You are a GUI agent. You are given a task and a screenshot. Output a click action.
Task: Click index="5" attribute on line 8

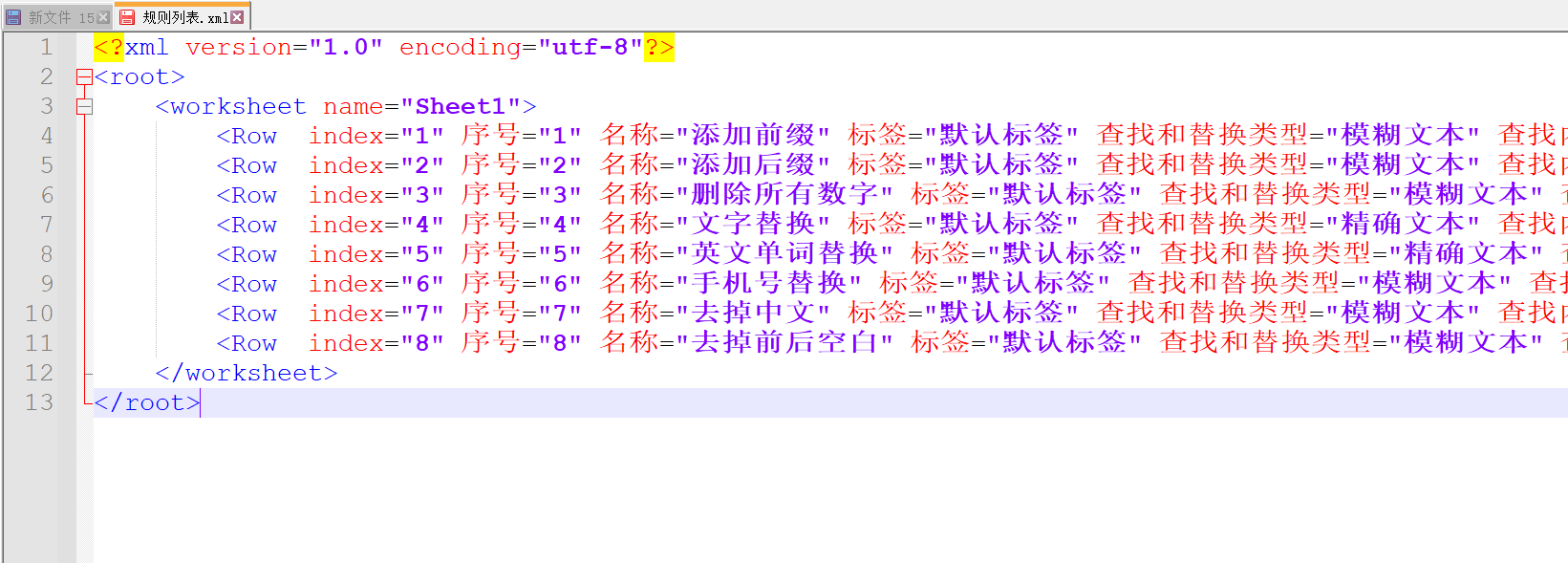pos(376,254)
